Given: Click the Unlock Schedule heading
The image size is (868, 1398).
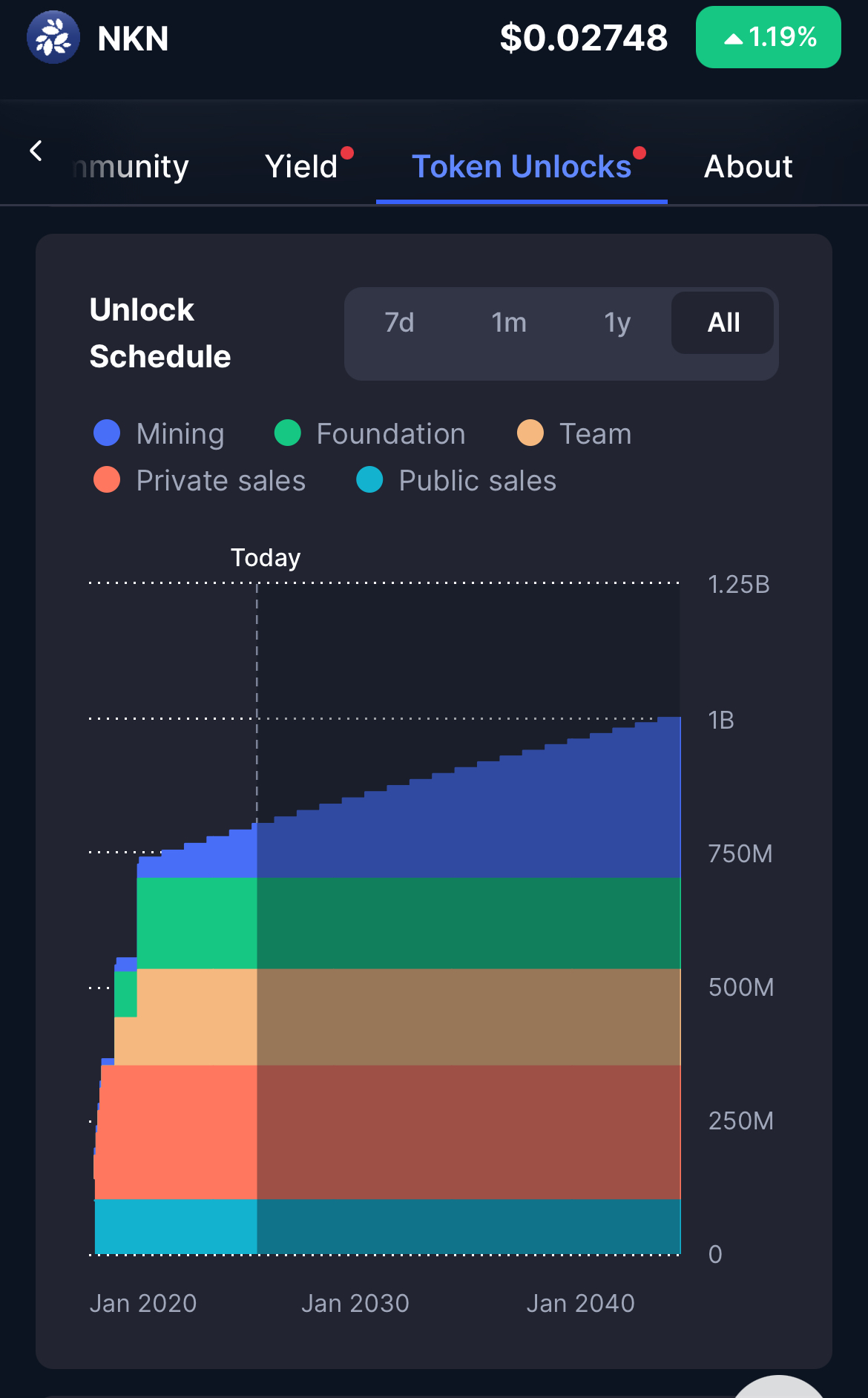Looking at the screenshot, I should [160, 333].
